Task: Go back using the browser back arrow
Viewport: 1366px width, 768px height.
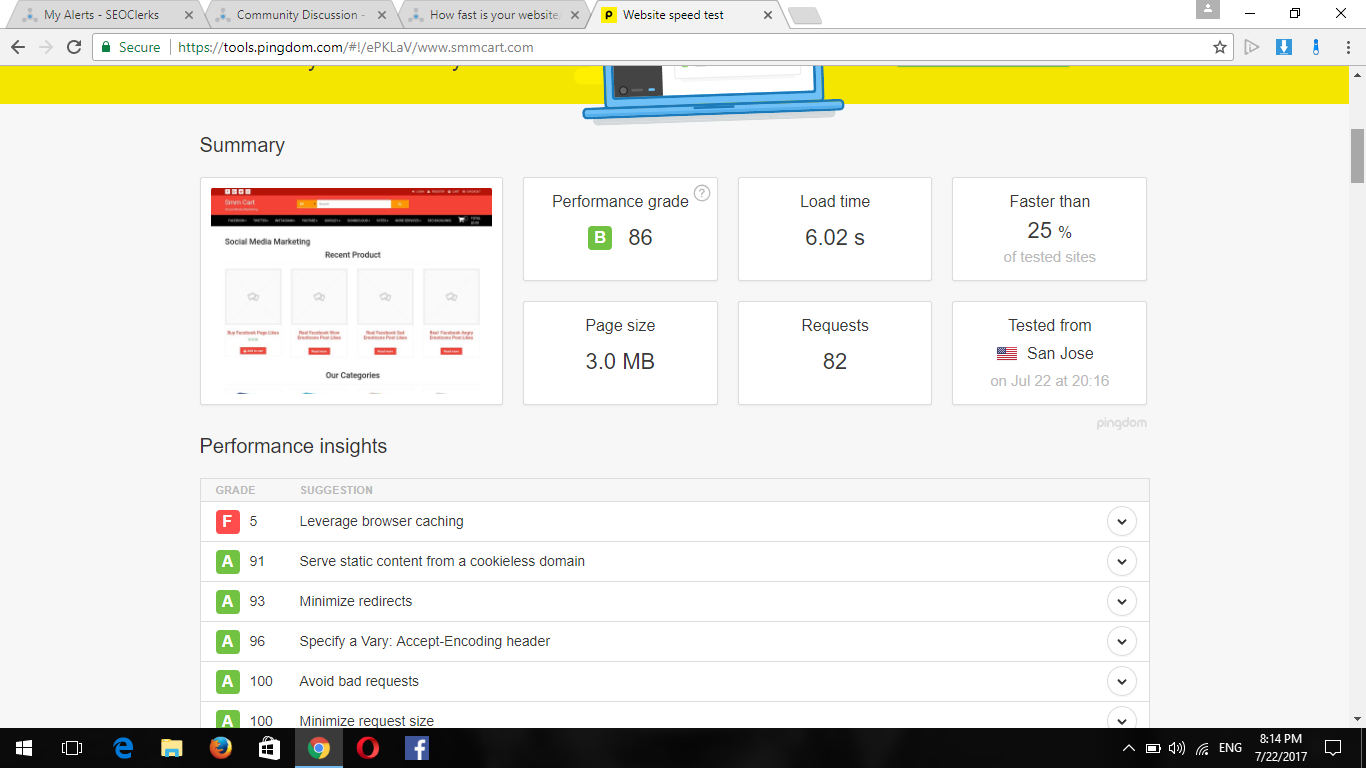Action: 17,47
